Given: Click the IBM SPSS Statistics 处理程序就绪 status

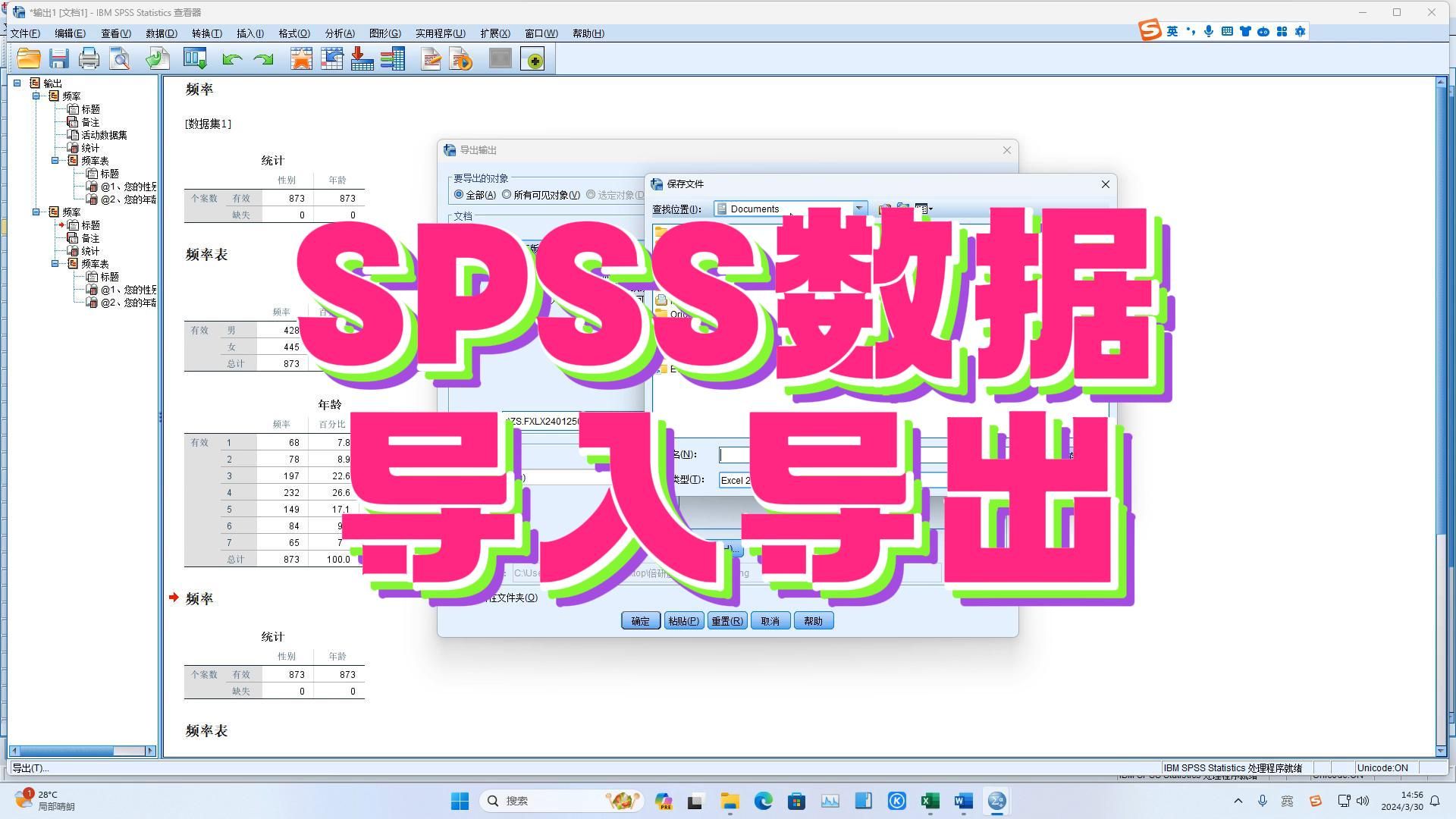Looking at the screenshot, I should [x=1232, y=768].
